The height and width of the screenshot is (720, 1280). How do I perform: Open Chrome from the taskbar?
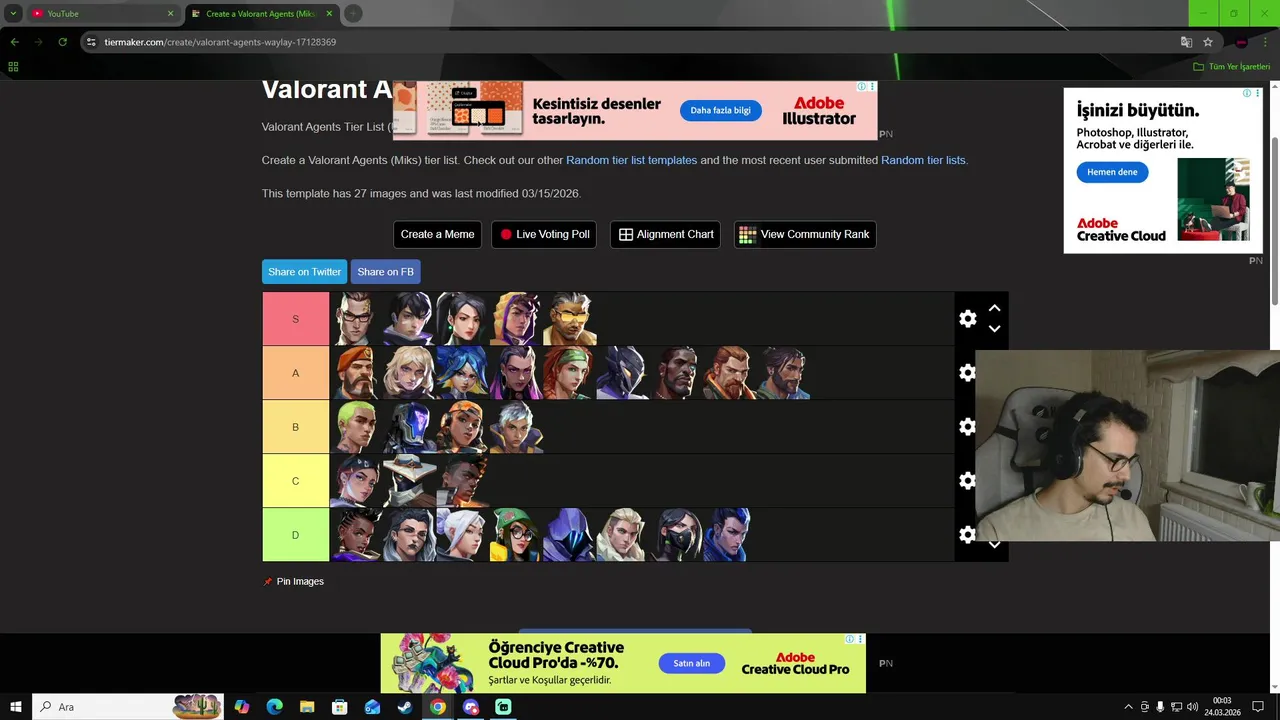pos(438,707)
